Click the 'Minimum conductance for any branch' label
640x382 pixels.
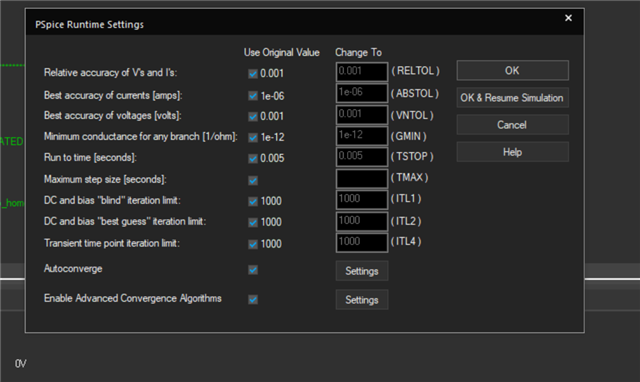click(x=140, y=137)
